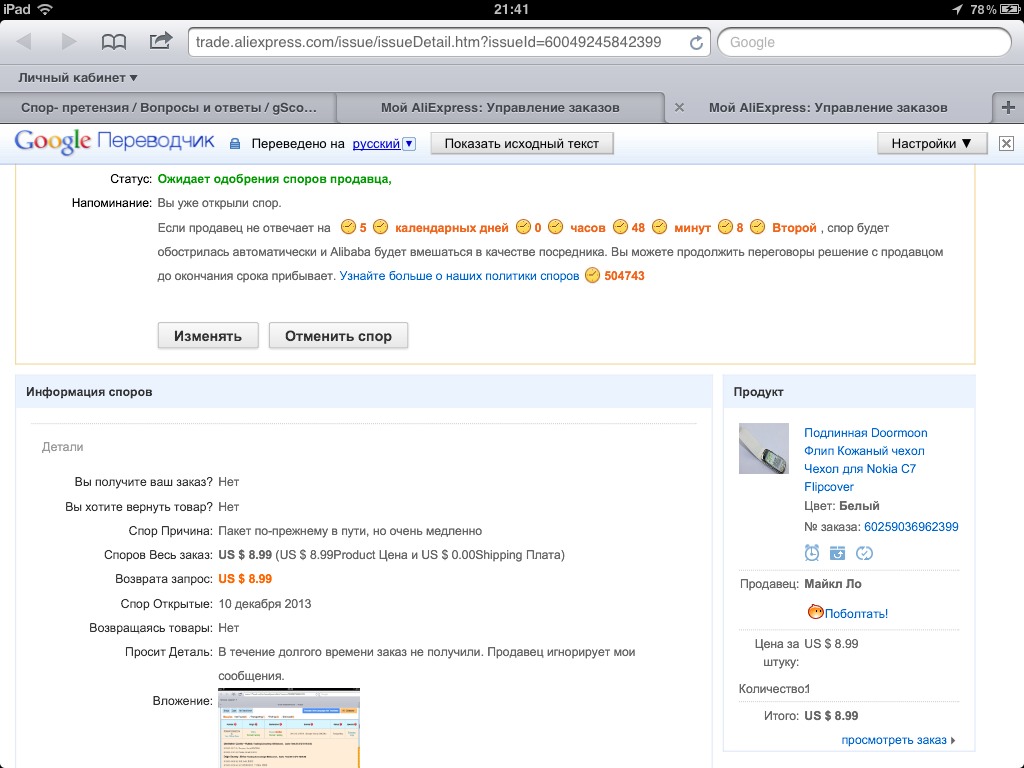
Task: Tap the share arrow icon
Action: coord(161,40)
